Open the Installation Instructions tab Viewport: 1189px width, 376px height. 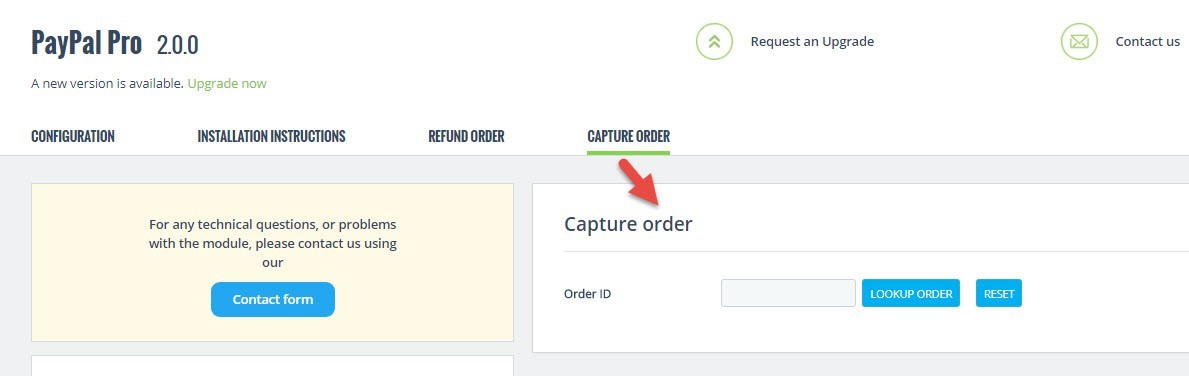[x=271, y=136]
